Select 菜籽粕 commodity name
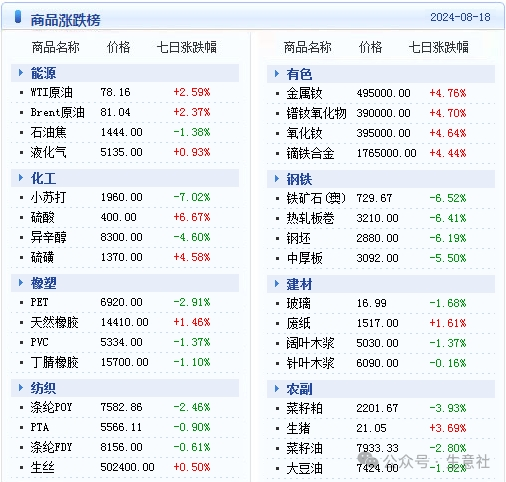This screenshot has height=482, width=506. 304,408
